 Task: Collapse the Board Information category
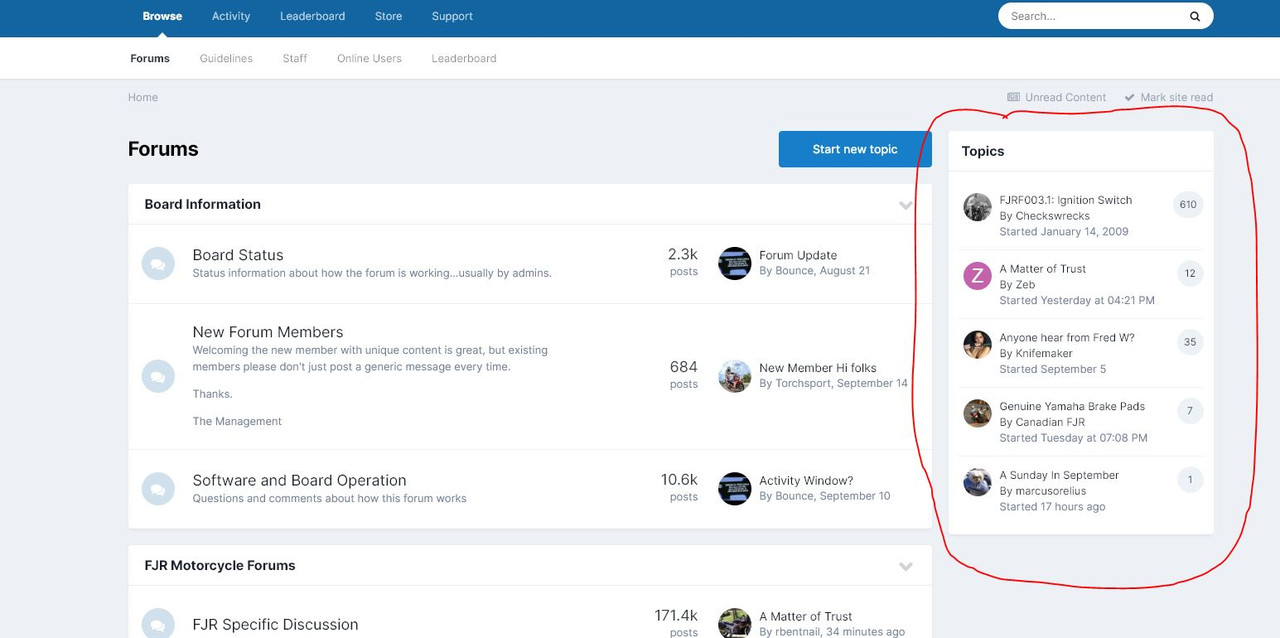tap(906, 205)
